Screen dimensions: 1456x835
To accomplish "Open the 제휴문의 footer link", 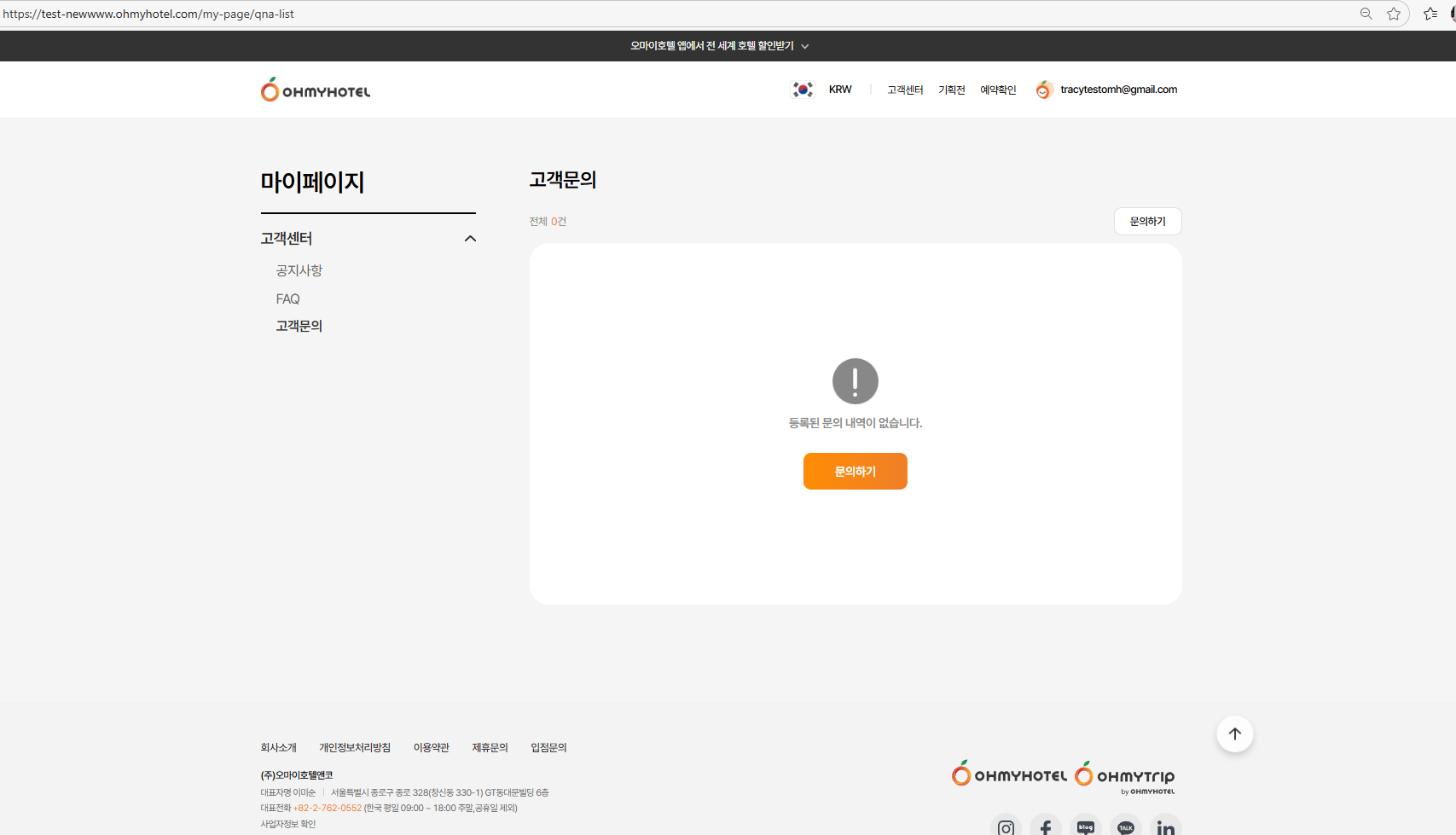I will pyautogui.click(x=490, y=748).
